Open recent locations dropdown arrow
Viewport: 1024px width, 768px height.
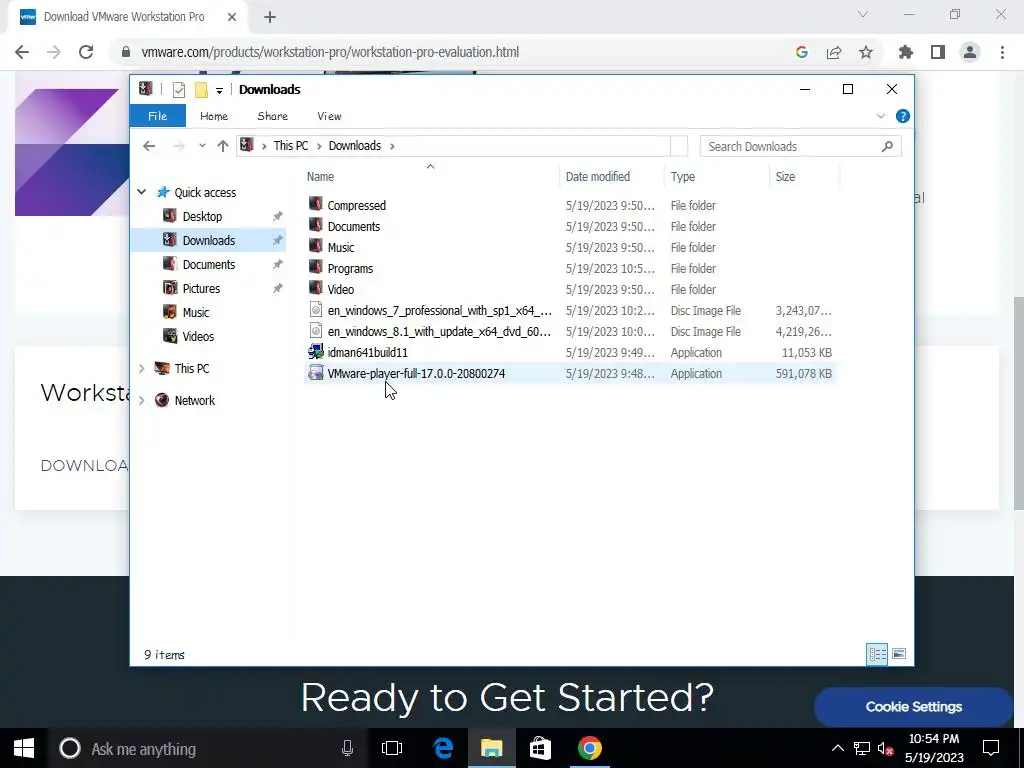tap(202, 146)
